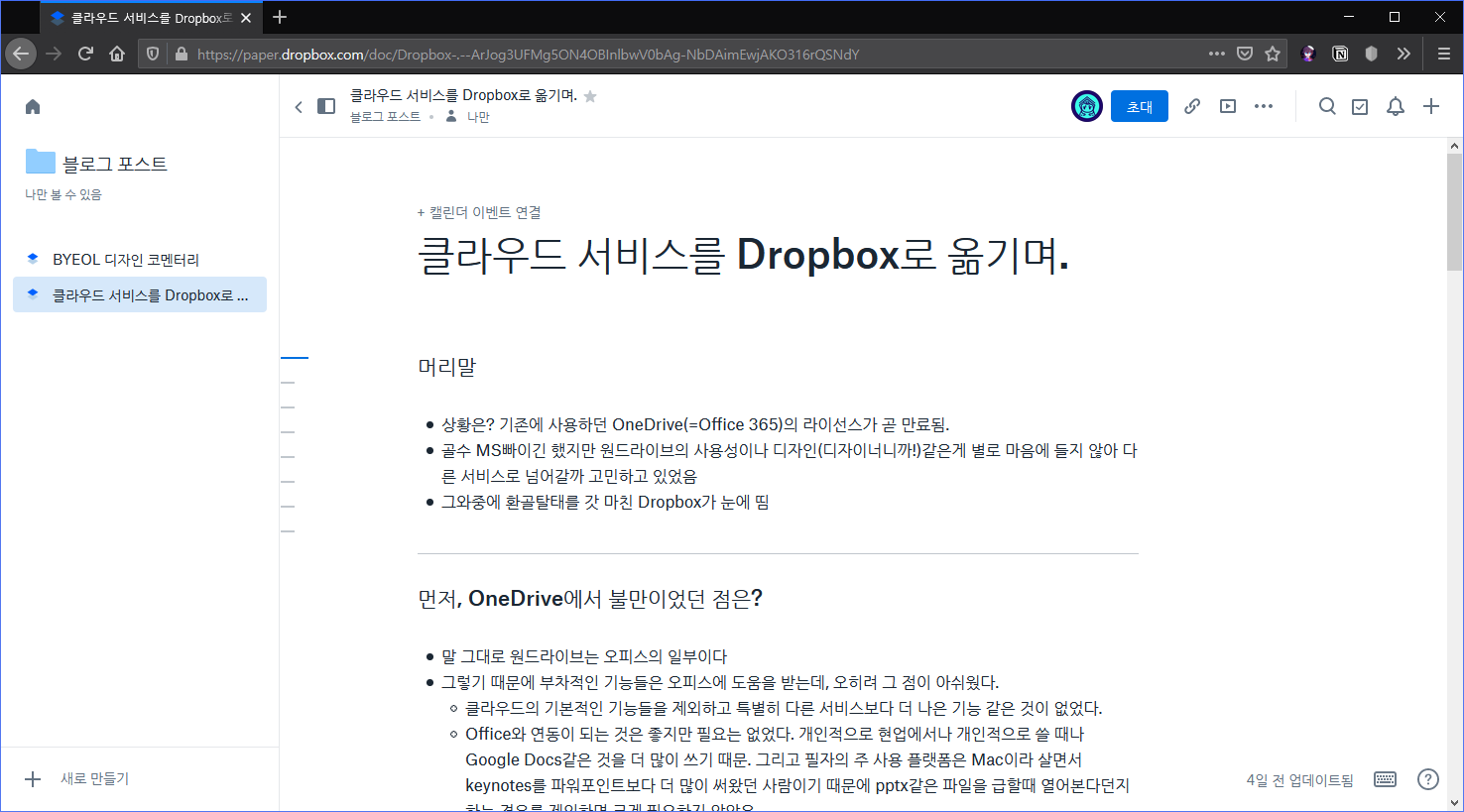Go to Dropbox Paper home icon
Image resolution: width=1464 pixels, height=812 pixels.
(x=33, y=107)
